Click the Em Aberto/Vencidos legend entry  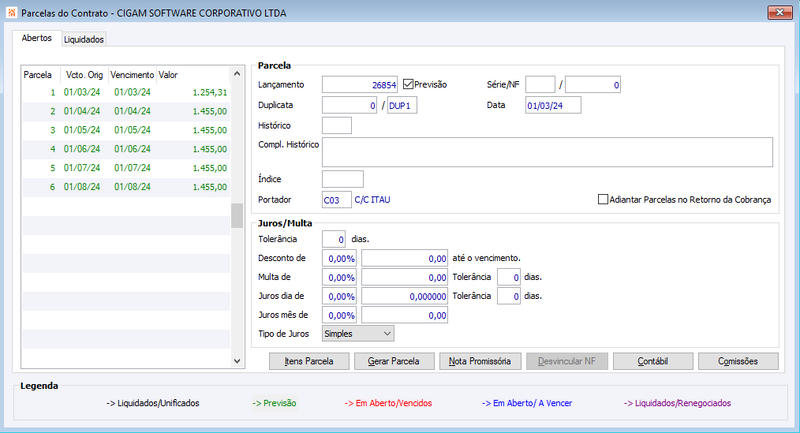coord(388,403)
